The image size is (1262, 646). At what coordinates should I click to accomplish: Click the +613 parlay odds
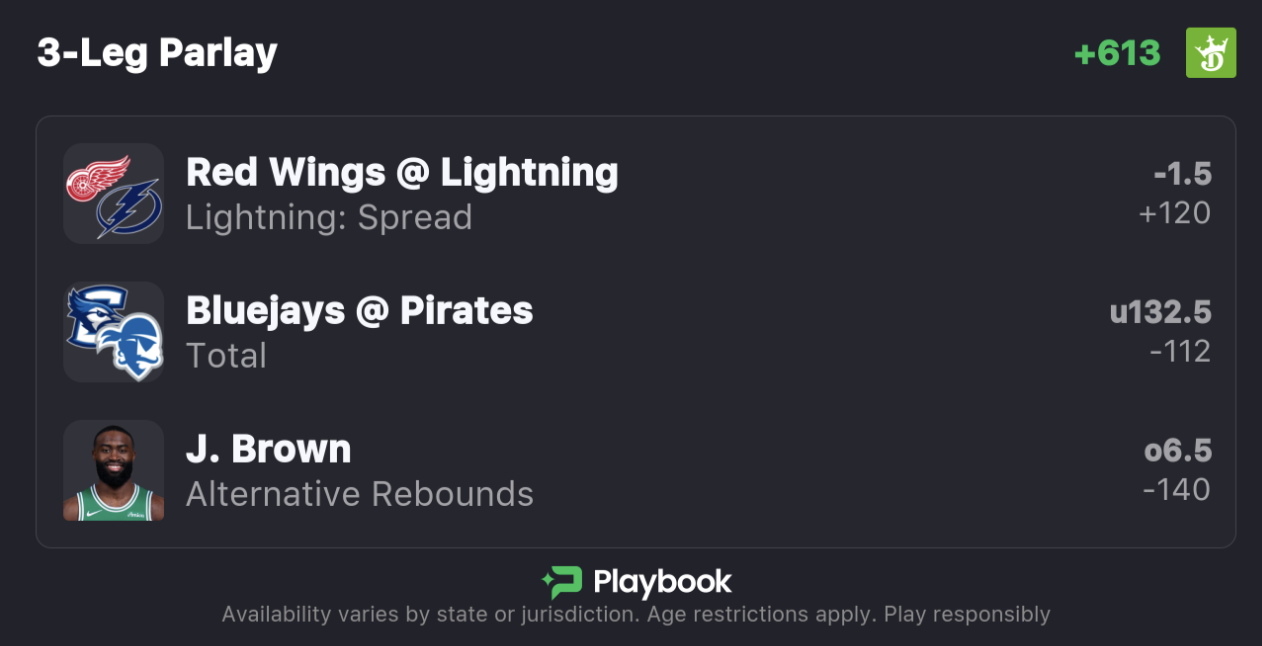(1117, 53)
